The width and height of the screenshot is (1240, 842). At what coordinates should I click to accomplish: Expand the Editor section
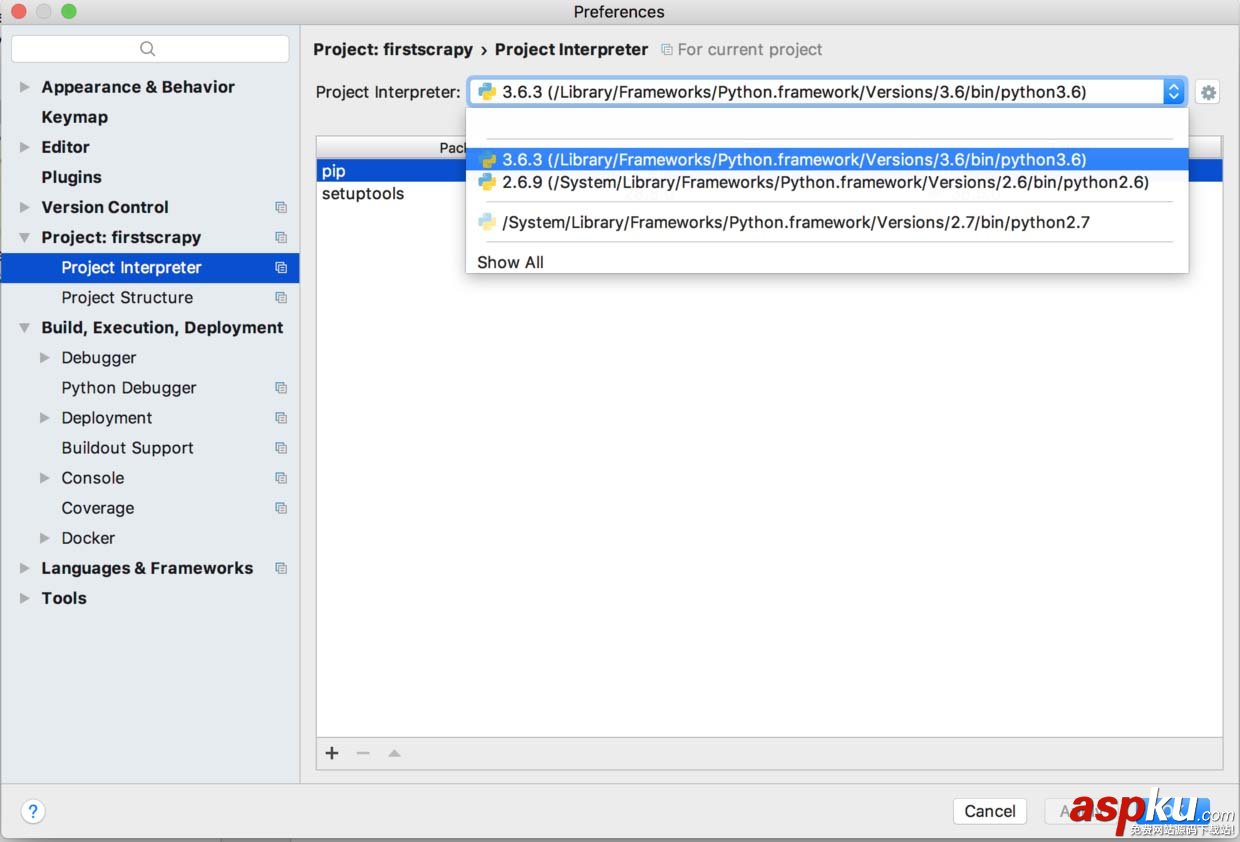tap(25, 147)
